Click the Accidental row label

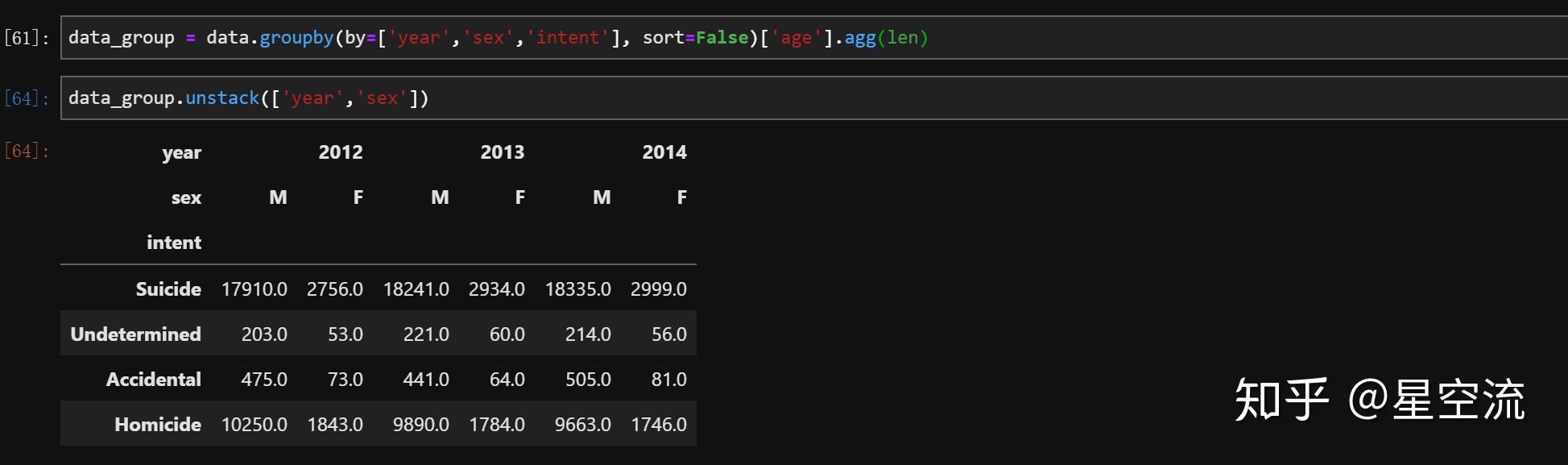pos(153,380)
